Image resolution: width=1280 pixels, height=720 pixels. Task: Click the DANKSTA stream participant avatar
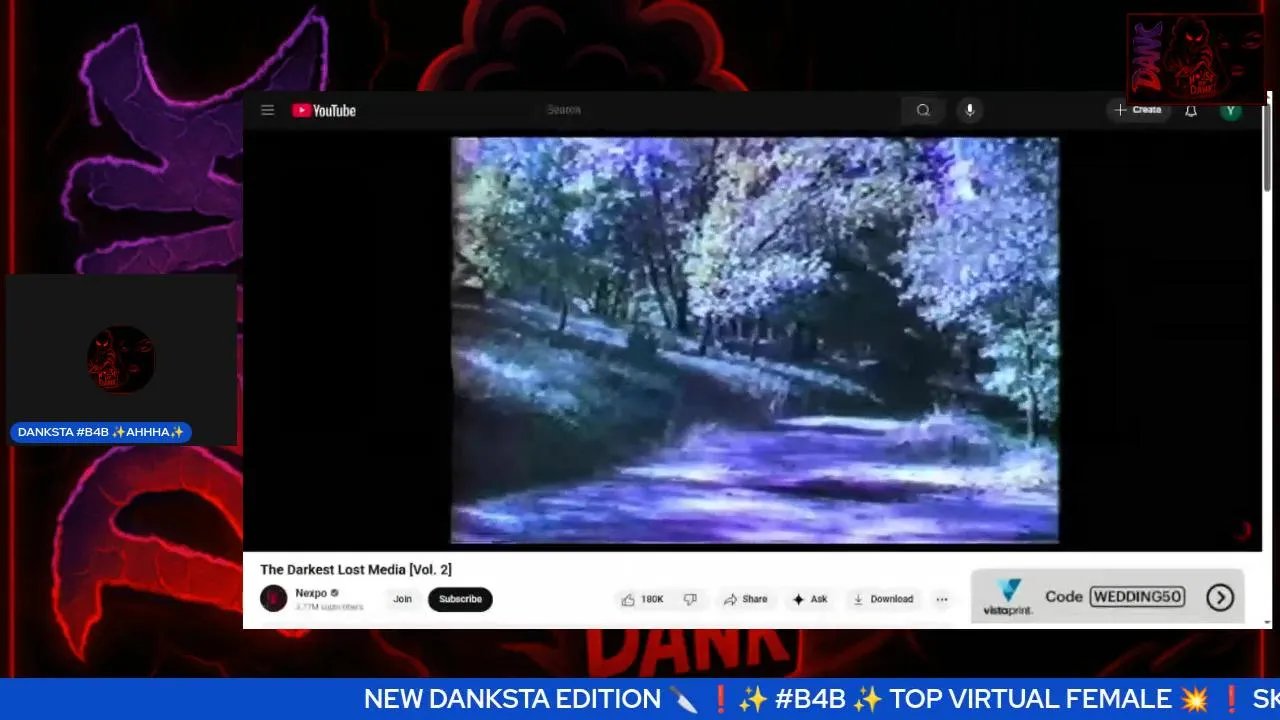pos(121,359)
